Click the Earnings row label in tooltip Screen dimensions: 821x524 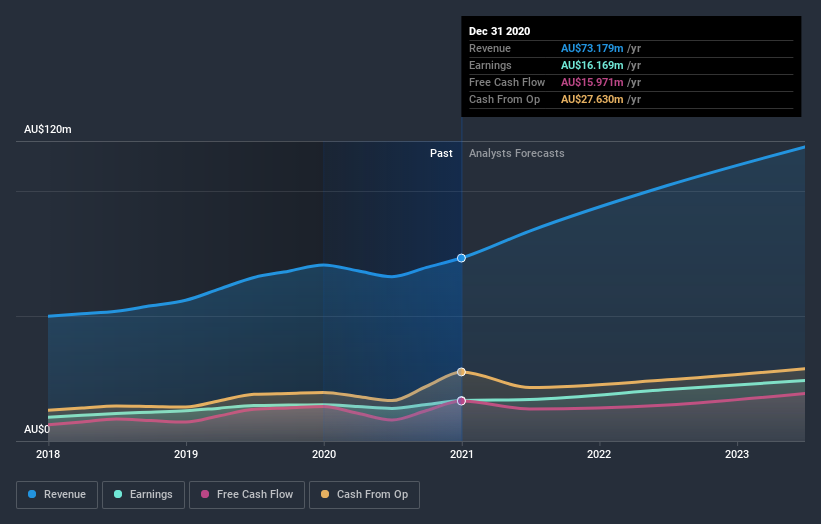click(490, 65)
